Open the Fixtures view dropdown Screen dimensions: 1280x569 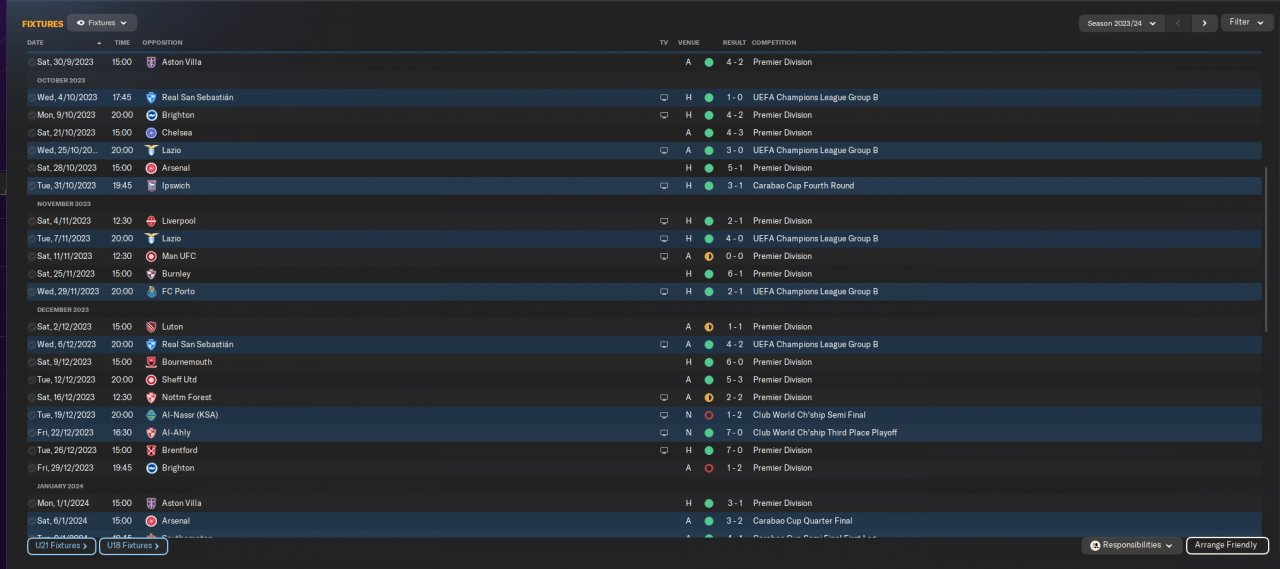102,22
